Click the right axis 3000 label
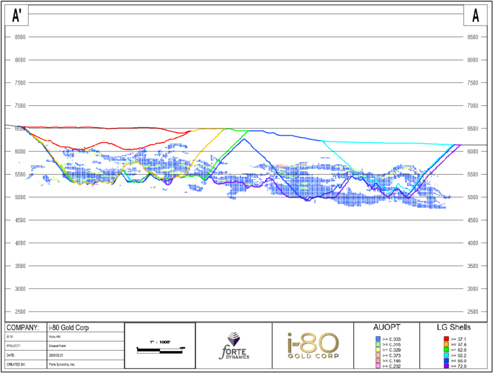The image size is (493, 373). (472, 289)
